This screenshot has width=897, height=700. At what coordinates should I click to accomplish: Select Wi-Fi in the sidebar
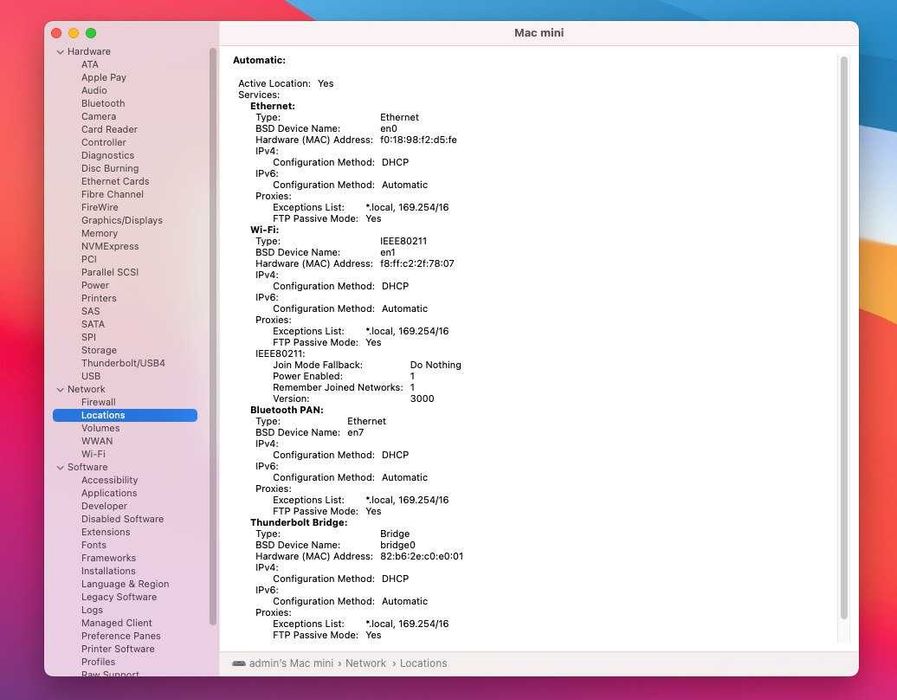pyautogui.click(x=93, y=454)
